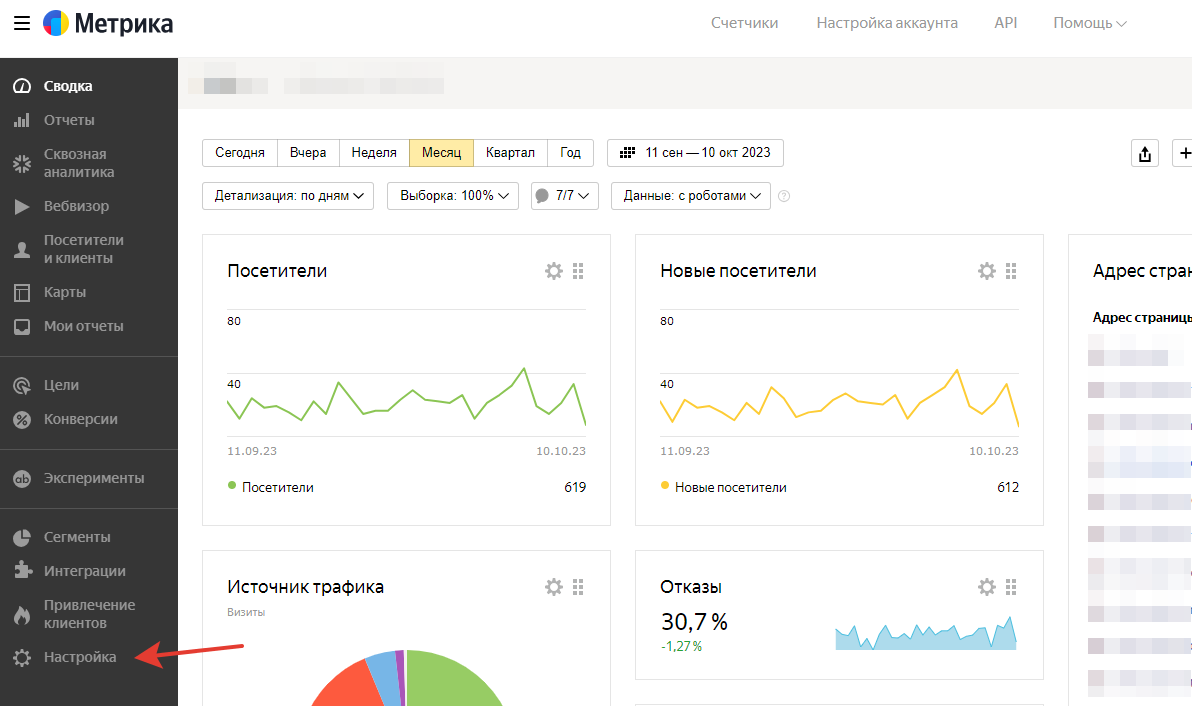Click the Цели target icon

[22, 385]
